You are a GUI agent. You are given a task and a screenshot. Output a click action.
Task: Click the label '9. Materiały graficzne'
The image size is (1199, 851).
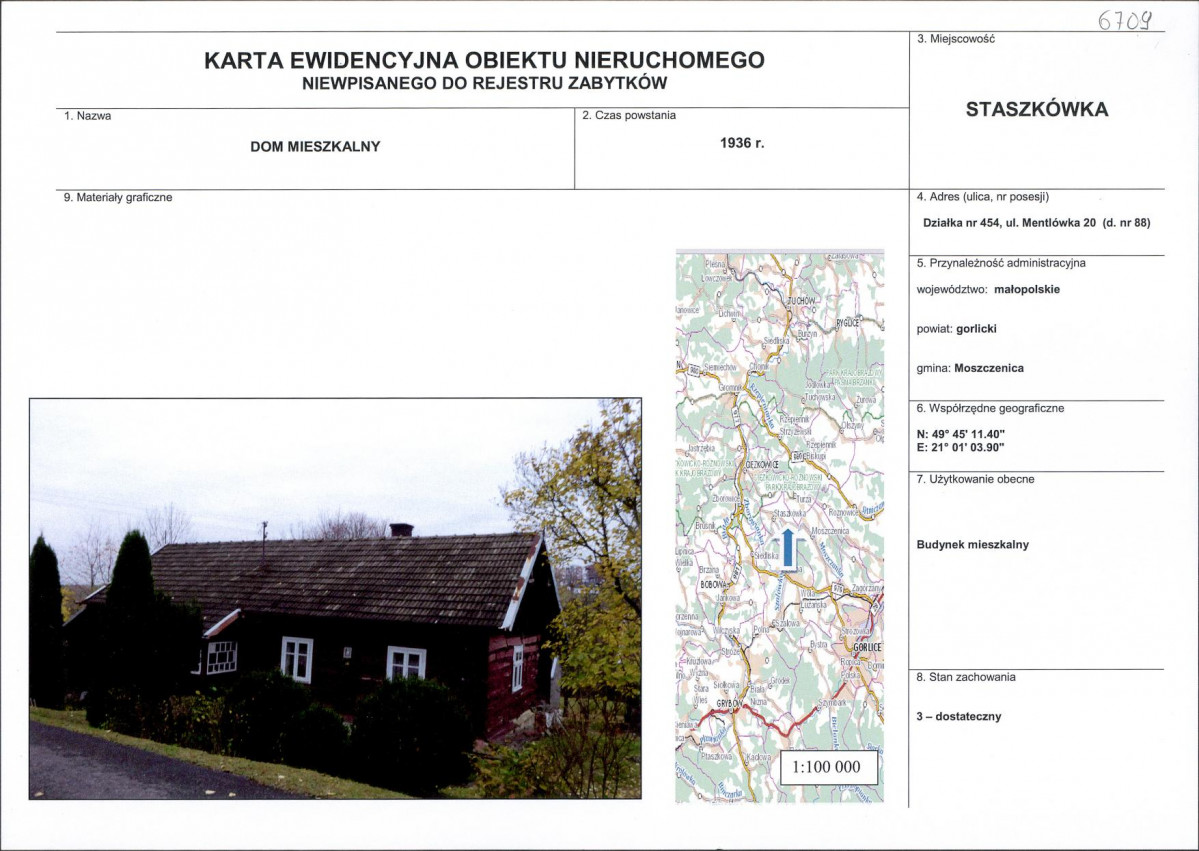tap(118, 197)
